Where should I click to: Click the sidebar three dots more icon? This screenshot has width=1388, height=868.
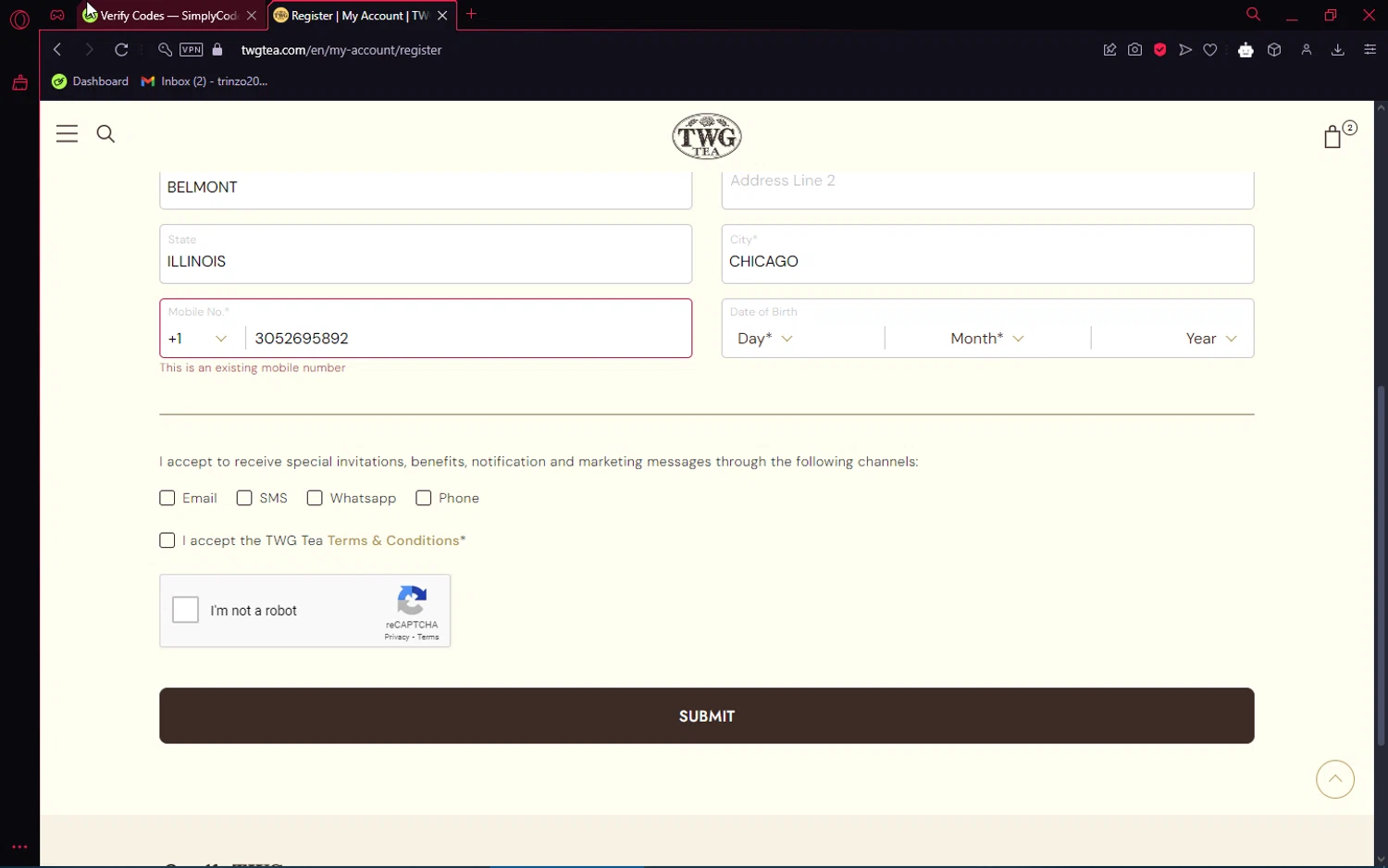pyautogui.click(x=19, y=847)
